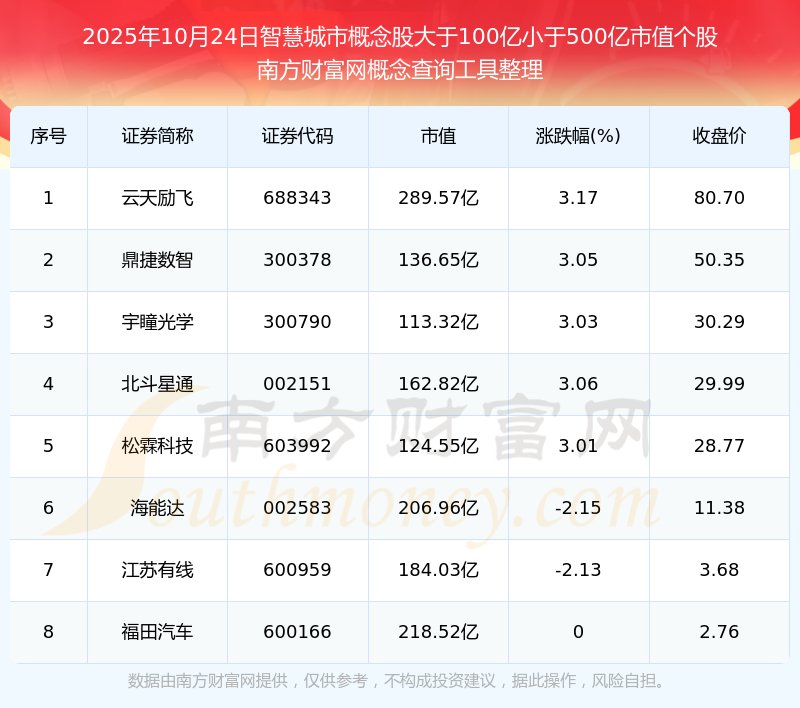Click closing price 28.77
This screenshot has height=708, width=800.
719,446
